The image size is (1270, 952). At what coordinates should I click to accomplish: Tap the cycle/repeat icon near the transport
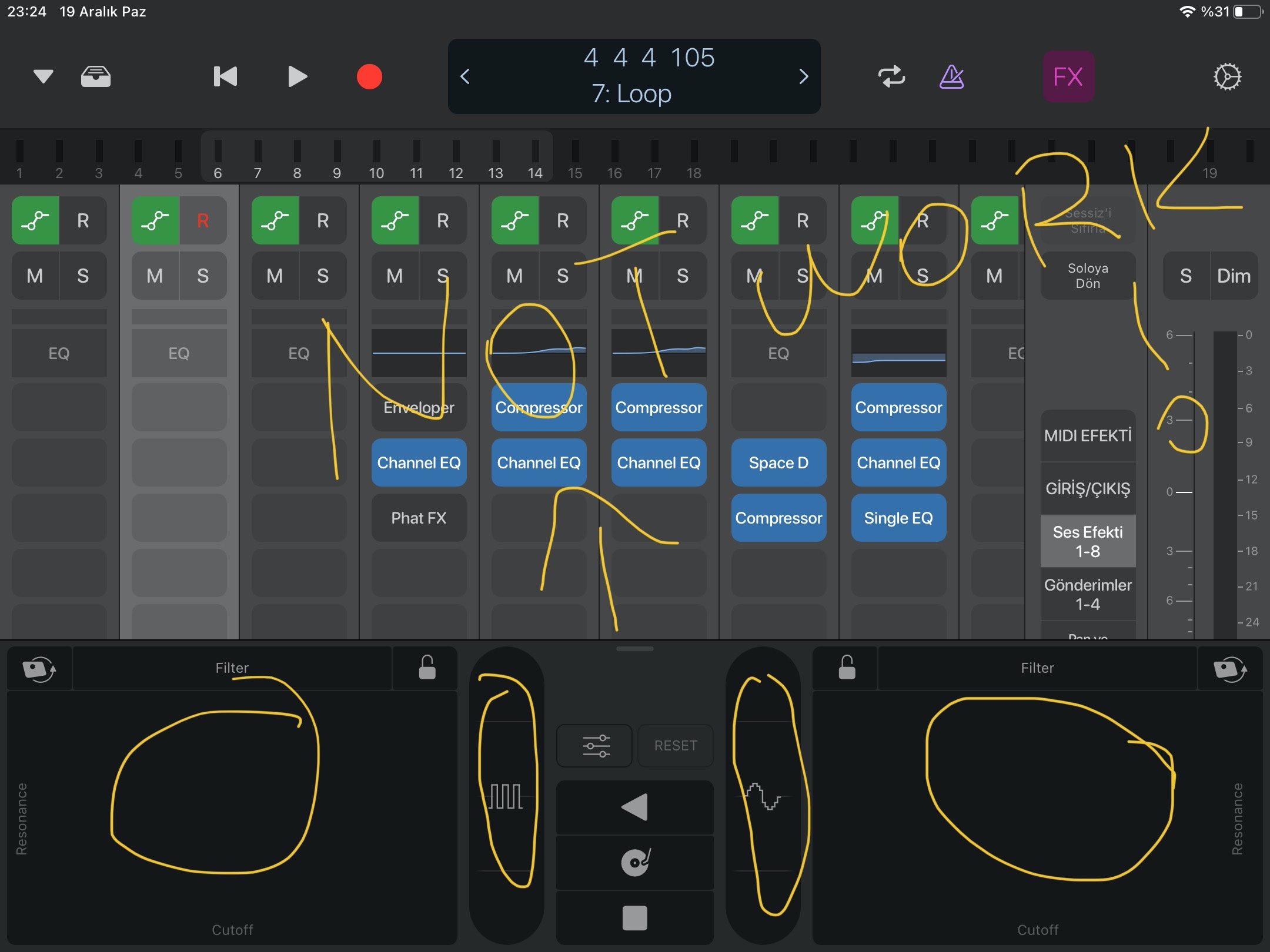[x=891, y=76]
